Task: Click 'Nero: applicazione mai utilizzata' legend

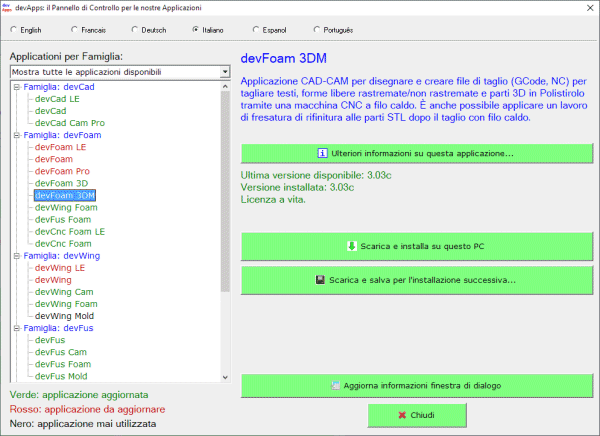Action: [x=83, y=424]
